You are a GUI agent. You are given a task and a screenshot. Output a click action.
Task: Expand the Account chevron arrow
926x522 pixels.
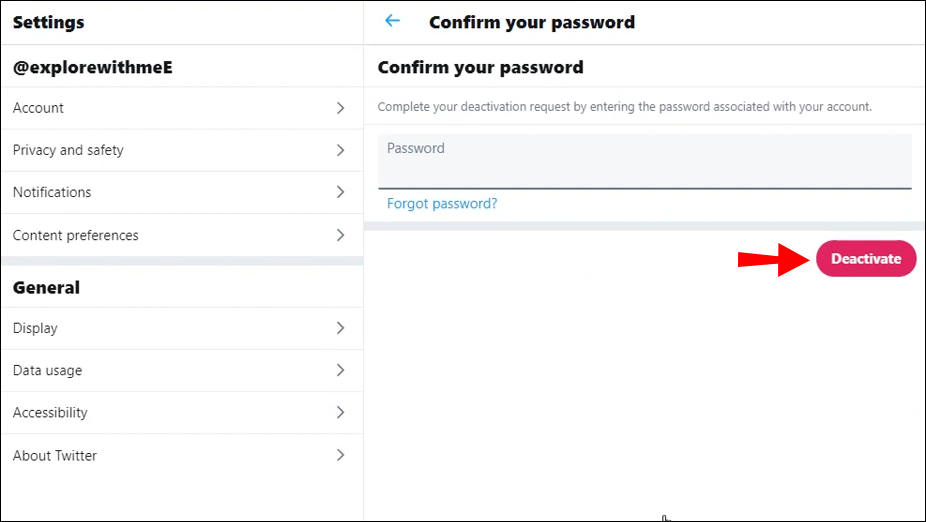click(x=340, y=108)
